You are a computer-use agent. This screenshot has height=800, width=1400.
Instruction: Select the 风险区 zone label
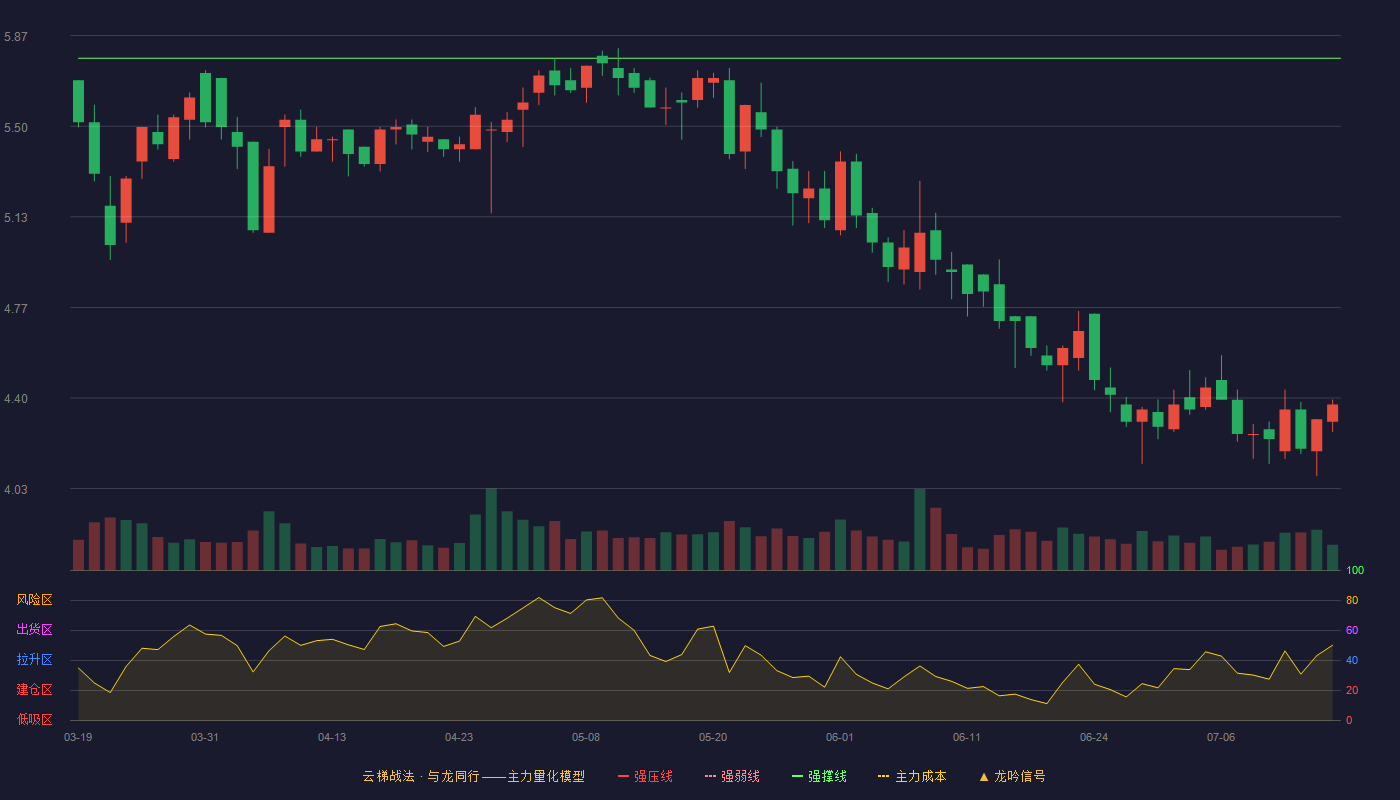pos(34,600)
